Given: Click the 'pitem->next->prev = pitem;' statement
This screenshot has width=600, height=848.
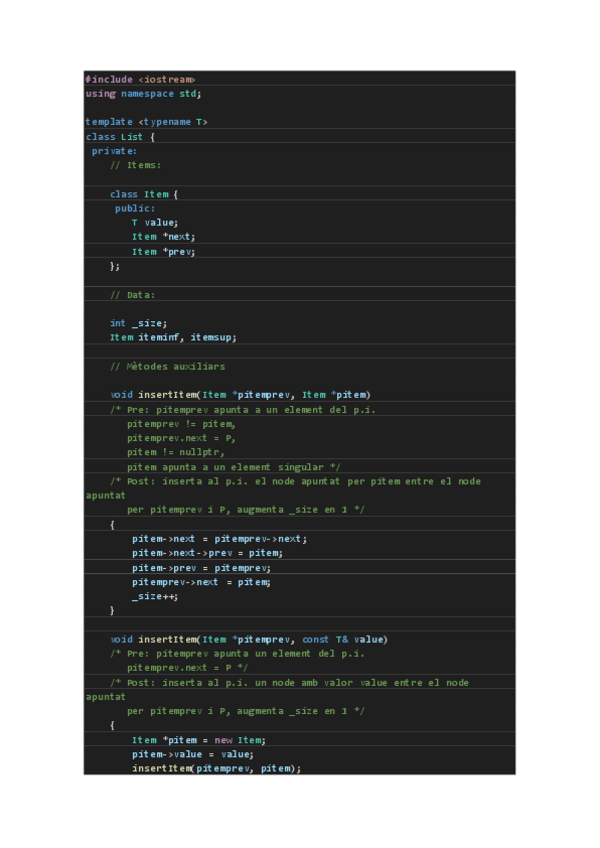Looking at the screenshot, I should click(x=207, y=553).
